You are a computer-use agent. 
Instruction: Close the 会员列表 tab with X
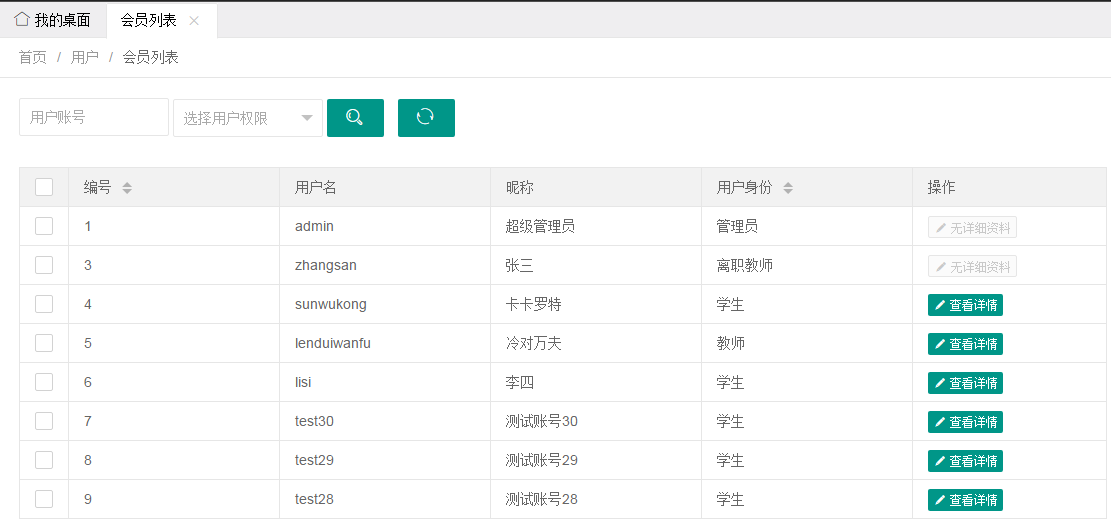pyautogui.click(x=194, y=20)
